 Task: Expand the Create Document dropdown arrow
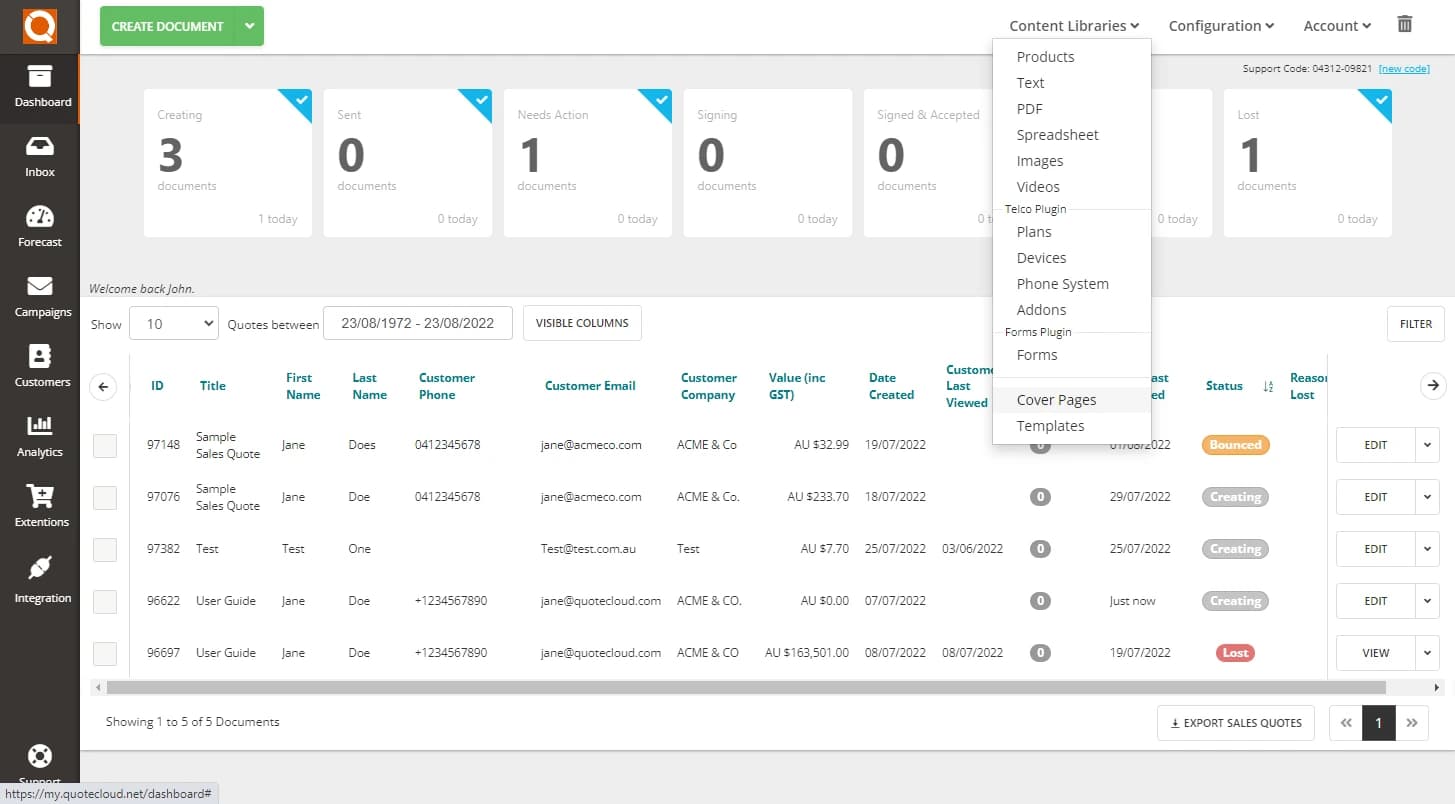[x=249, y=26]
